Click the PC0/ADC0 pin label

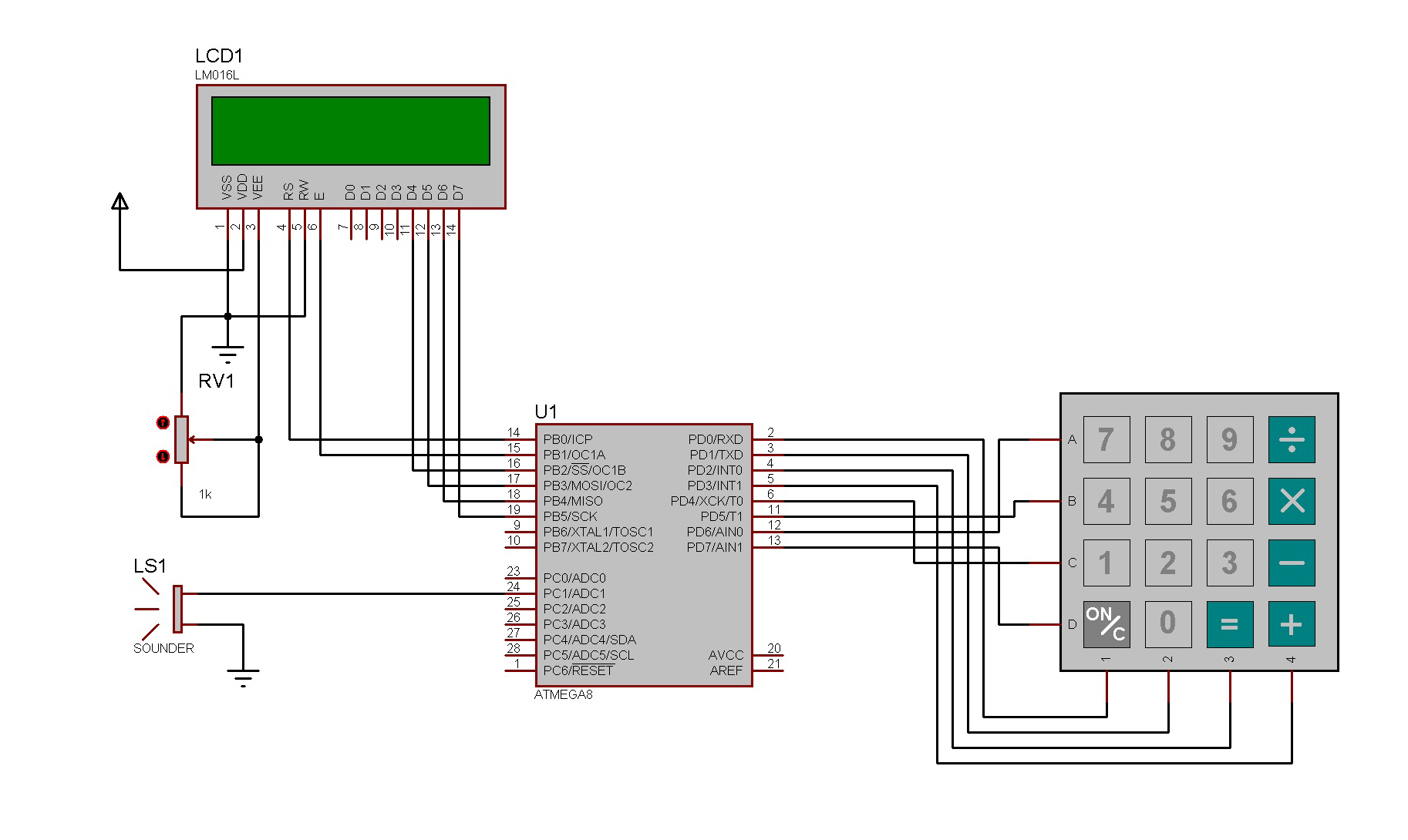(x=574, y=579)
